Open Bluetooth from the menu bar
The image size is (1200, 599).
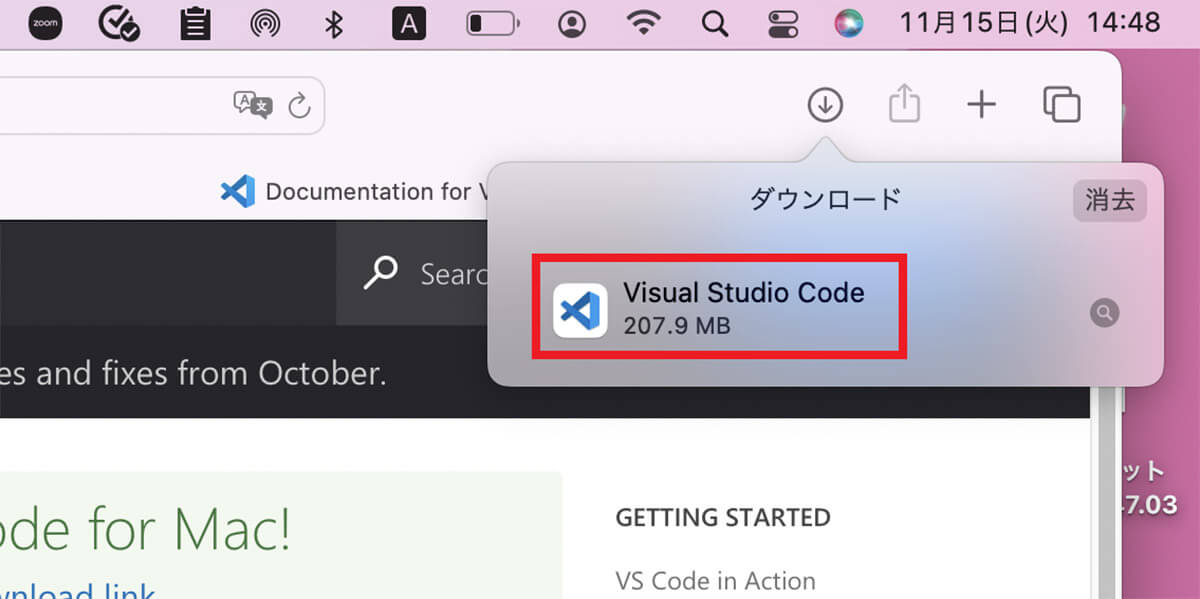[333, 23]
